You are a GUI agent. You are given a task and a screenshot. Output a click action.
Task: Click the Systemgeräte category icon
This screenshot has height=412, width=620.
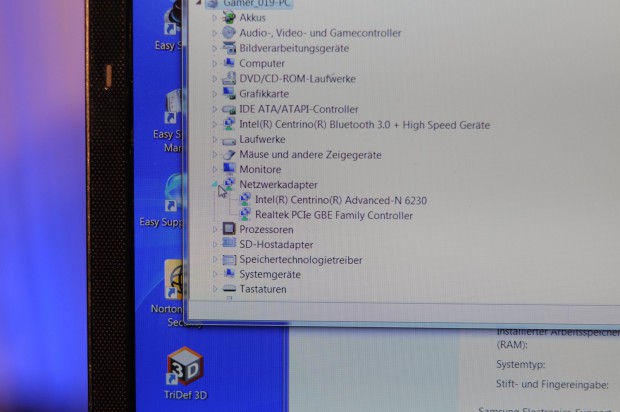coord(229,274)
